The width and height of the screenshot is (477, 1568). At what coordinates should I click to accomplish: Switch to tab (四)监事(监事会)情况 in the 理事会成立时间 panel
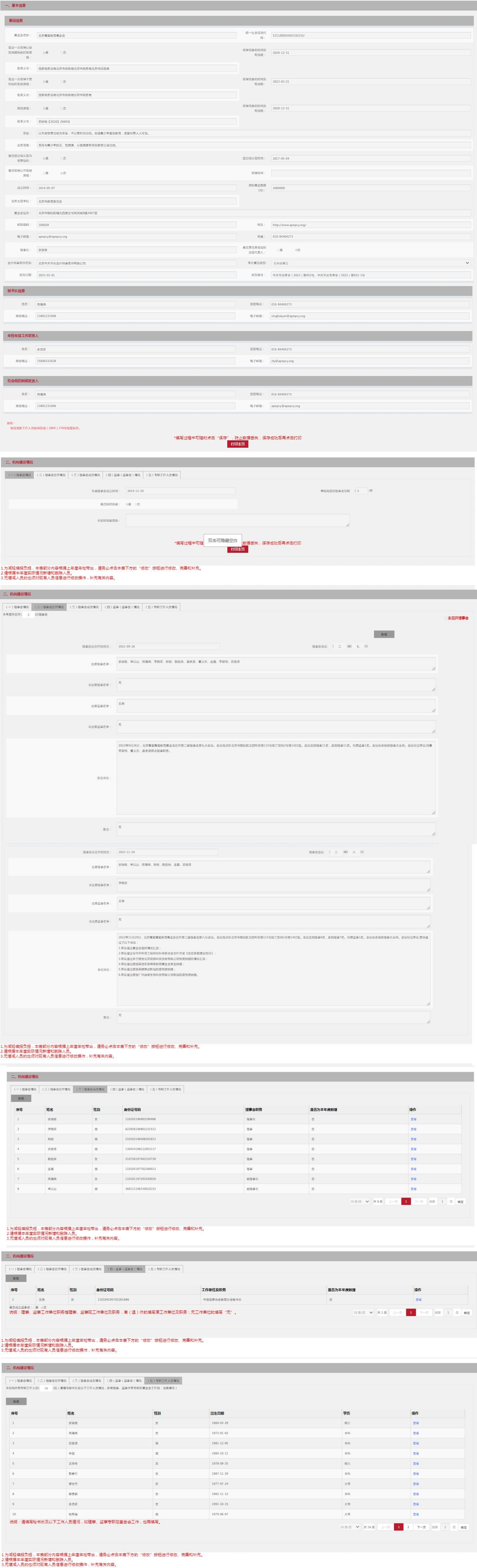(x=123, y=475)
